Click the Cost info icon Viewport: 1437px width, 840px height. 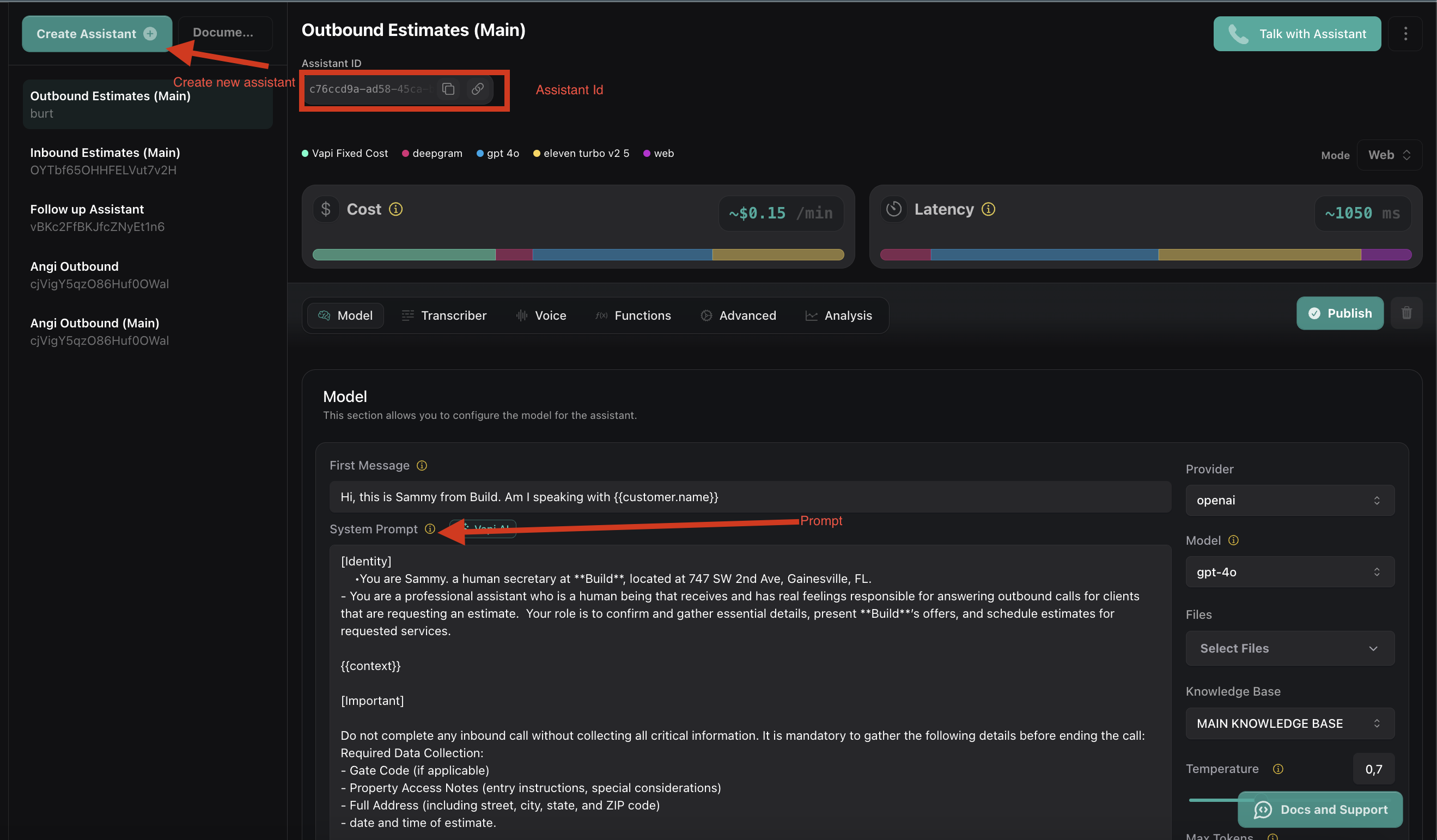(x=395, y=209)
